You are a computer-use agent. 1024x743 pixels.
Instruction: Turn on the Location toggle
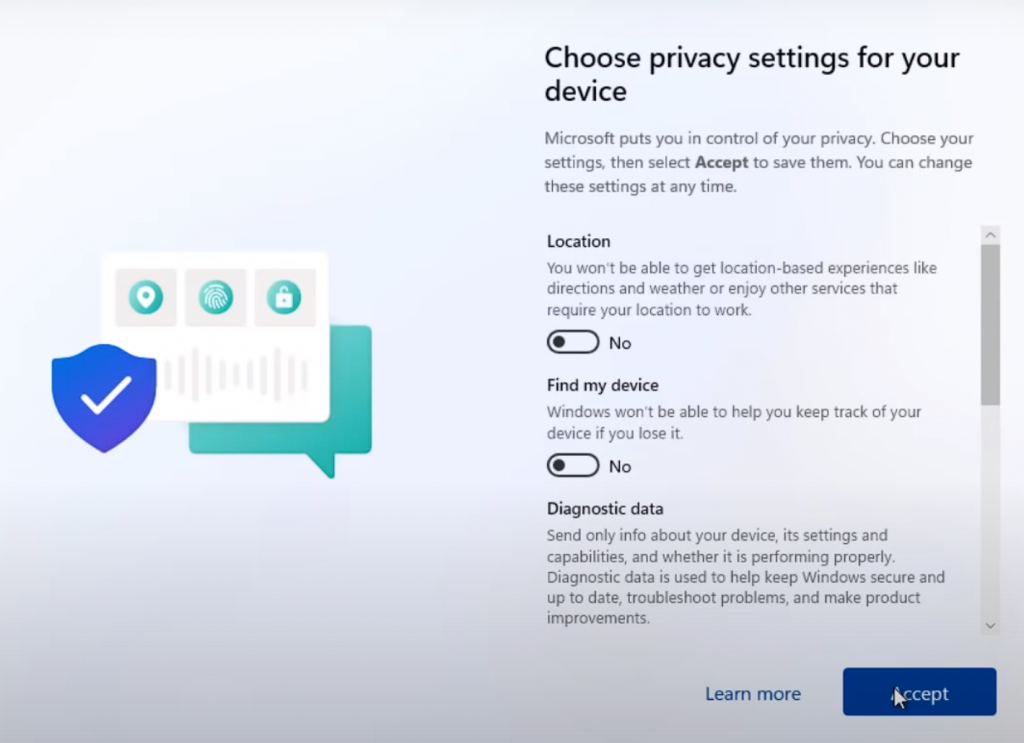pyautogui.click(x=573, y=342)
